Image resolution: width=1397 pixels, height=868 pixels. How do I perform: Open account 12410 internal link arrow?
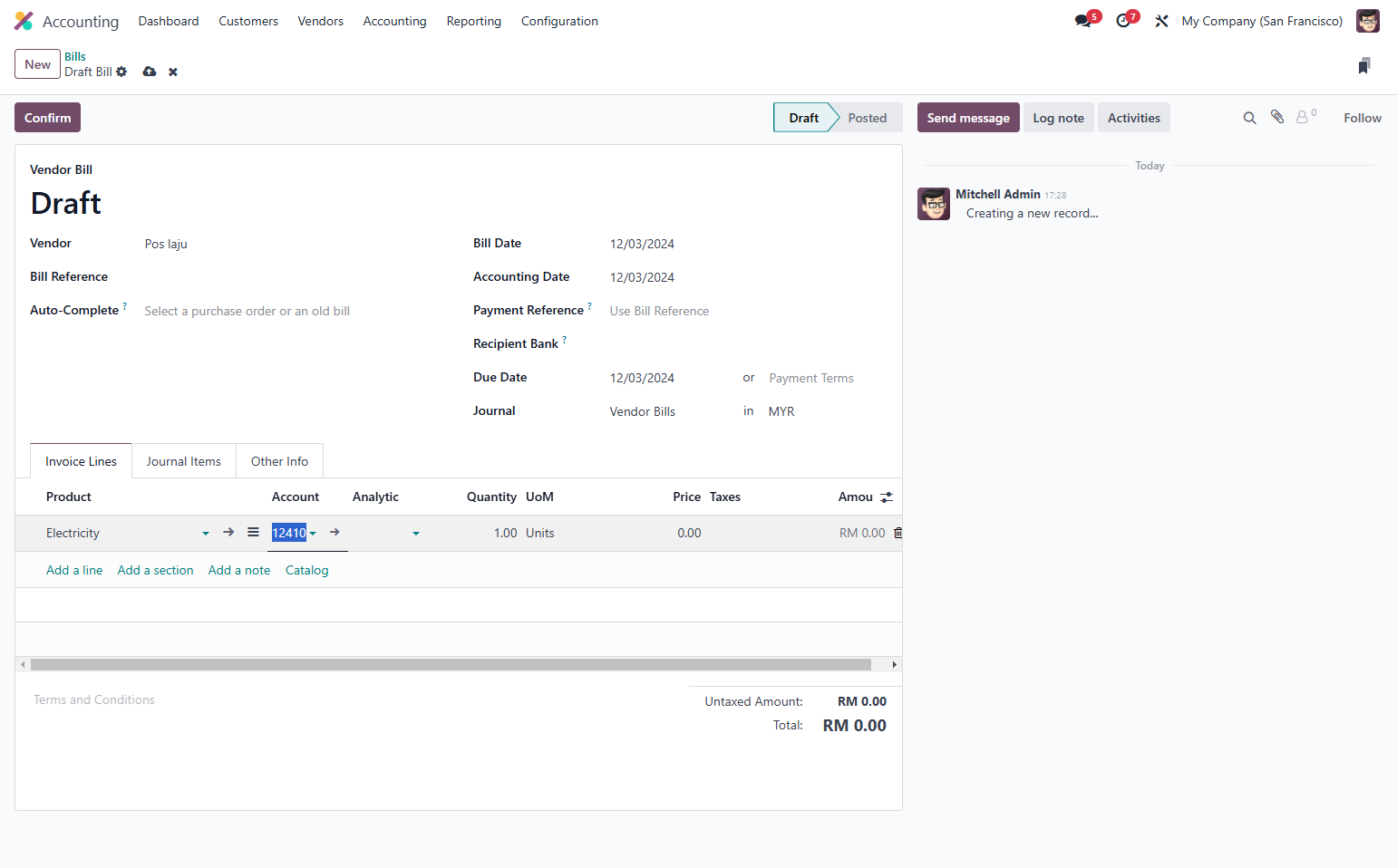click(335, 533)
